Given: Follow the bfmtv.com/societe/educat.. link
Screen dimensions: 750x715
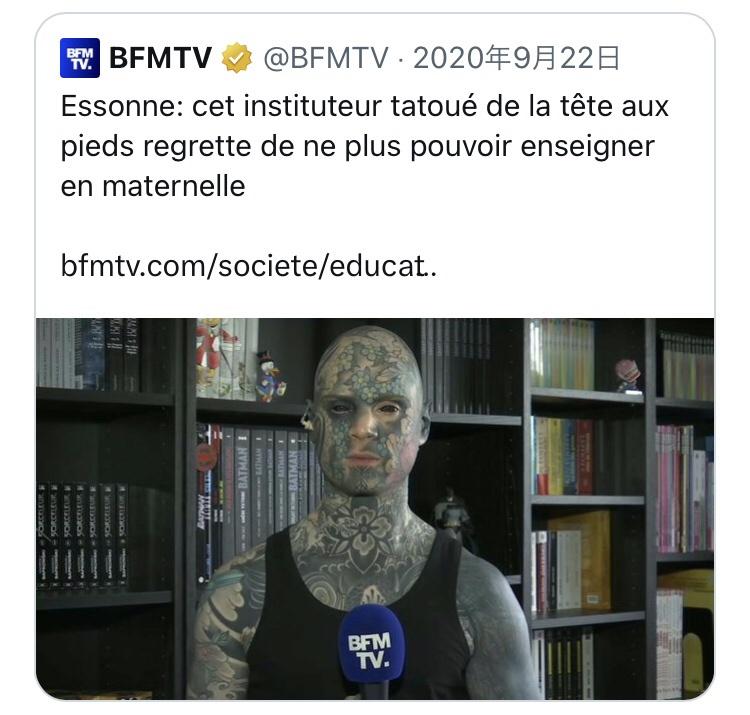Looking at the screenshot, I should click(x=249, y=265).
